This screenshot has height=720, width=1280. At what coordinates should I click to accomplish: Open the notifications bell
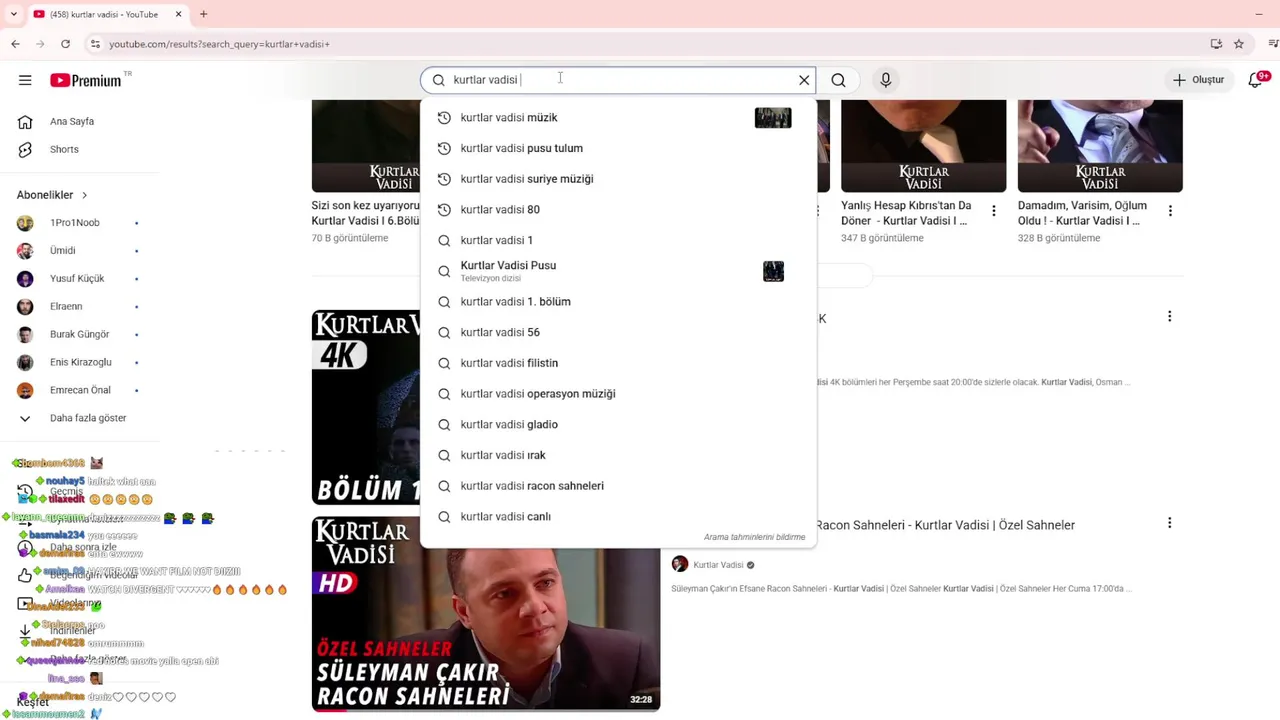(1256, 80)
